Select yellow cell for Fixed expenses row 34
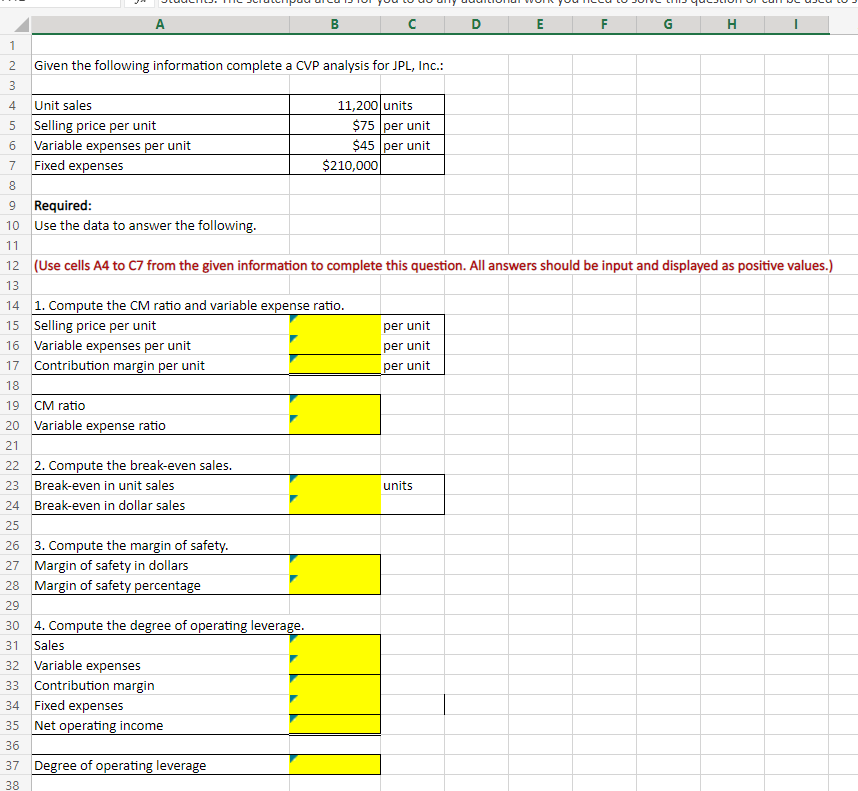This screenshot has height=791, width=858. 335,705
